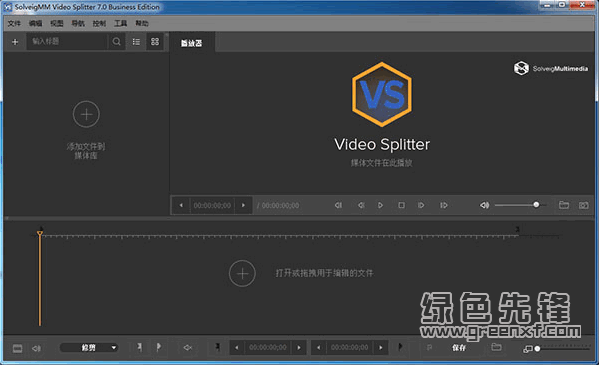The image size is (600, 366).
Task: Click the set start marker icon before first timecode
Action: click(x=217, y=347)
